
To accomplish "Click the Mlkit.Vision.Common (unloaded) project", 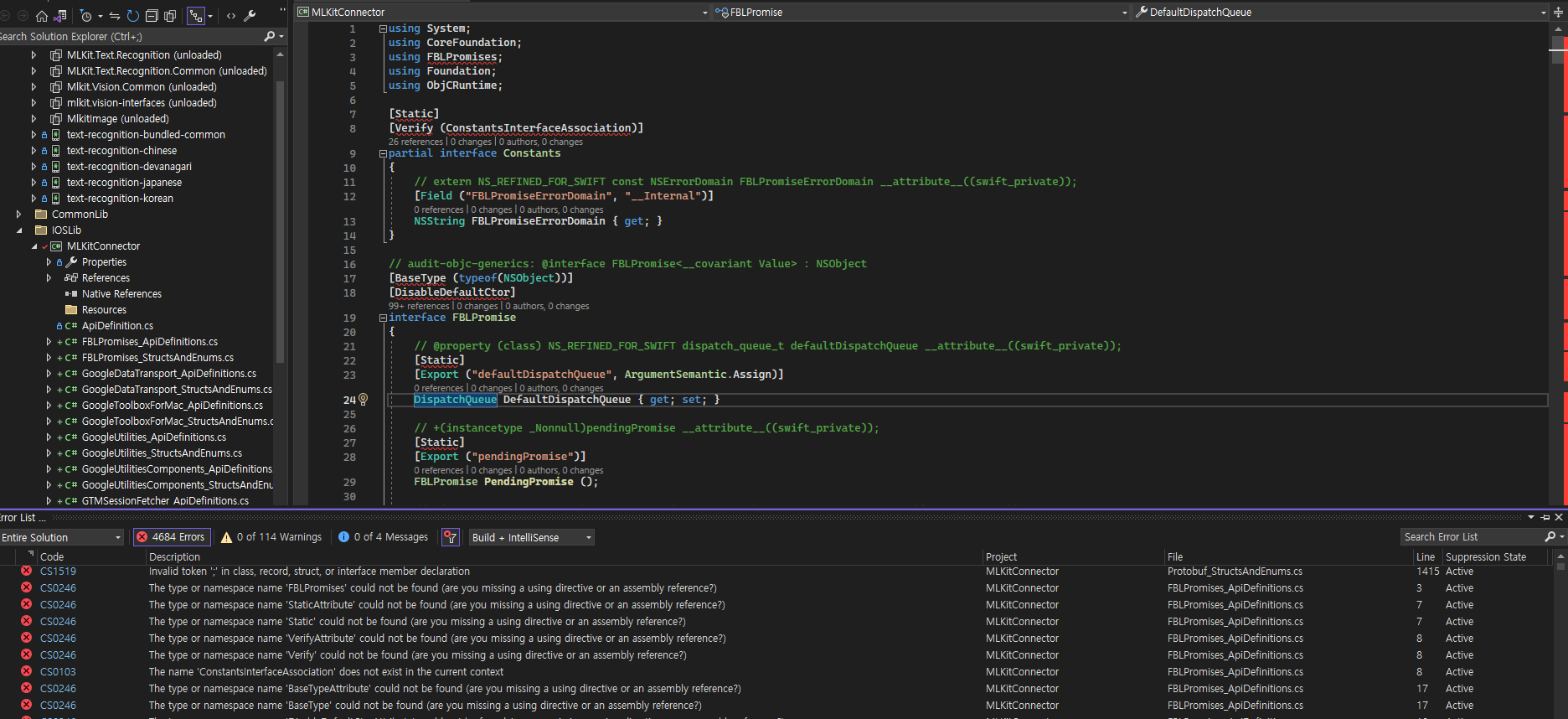I will coord(142,87).
